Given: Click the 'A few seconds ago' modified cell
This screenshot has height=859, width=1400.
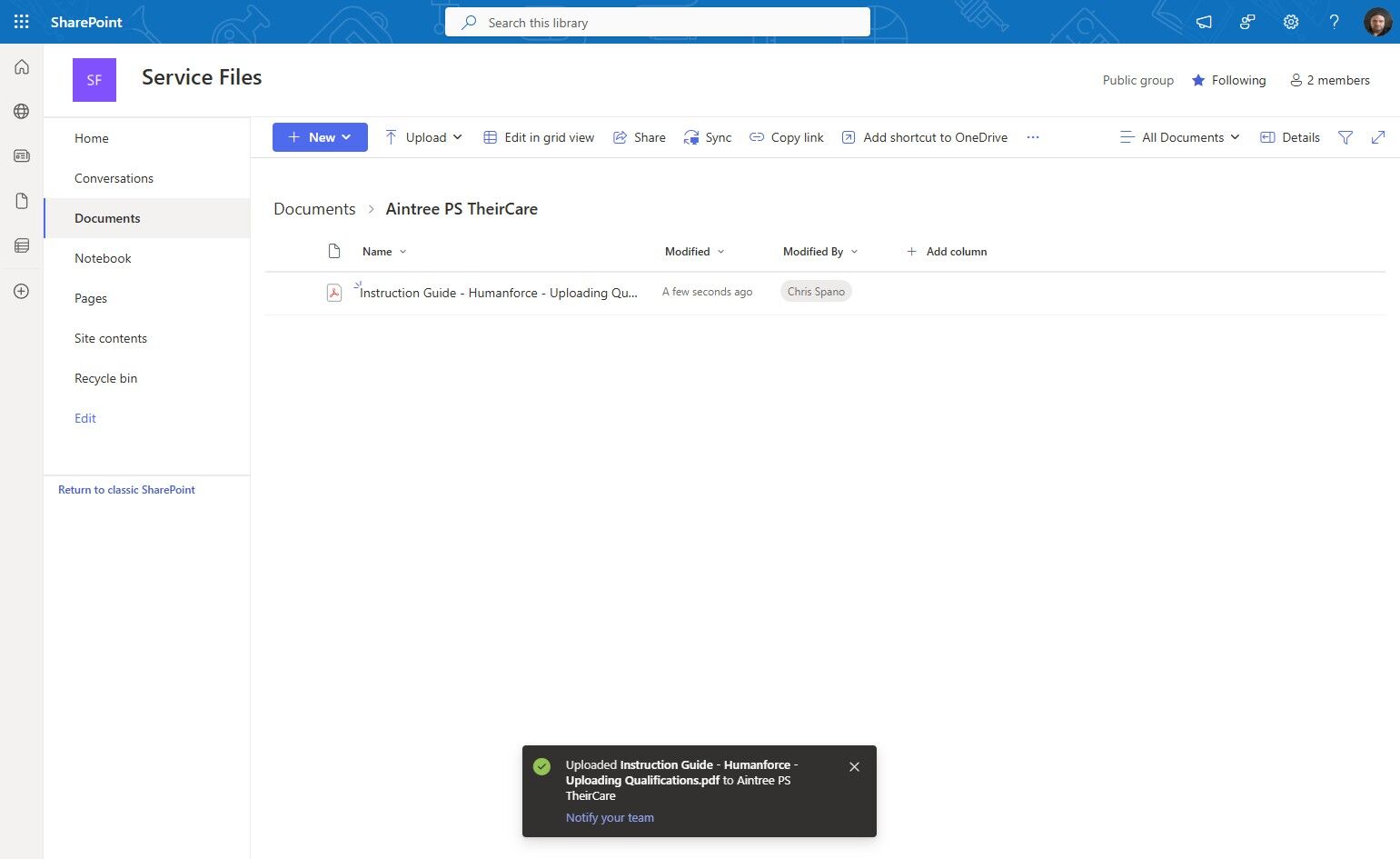Looking at the screenshot, I should [x=707, y=292].
